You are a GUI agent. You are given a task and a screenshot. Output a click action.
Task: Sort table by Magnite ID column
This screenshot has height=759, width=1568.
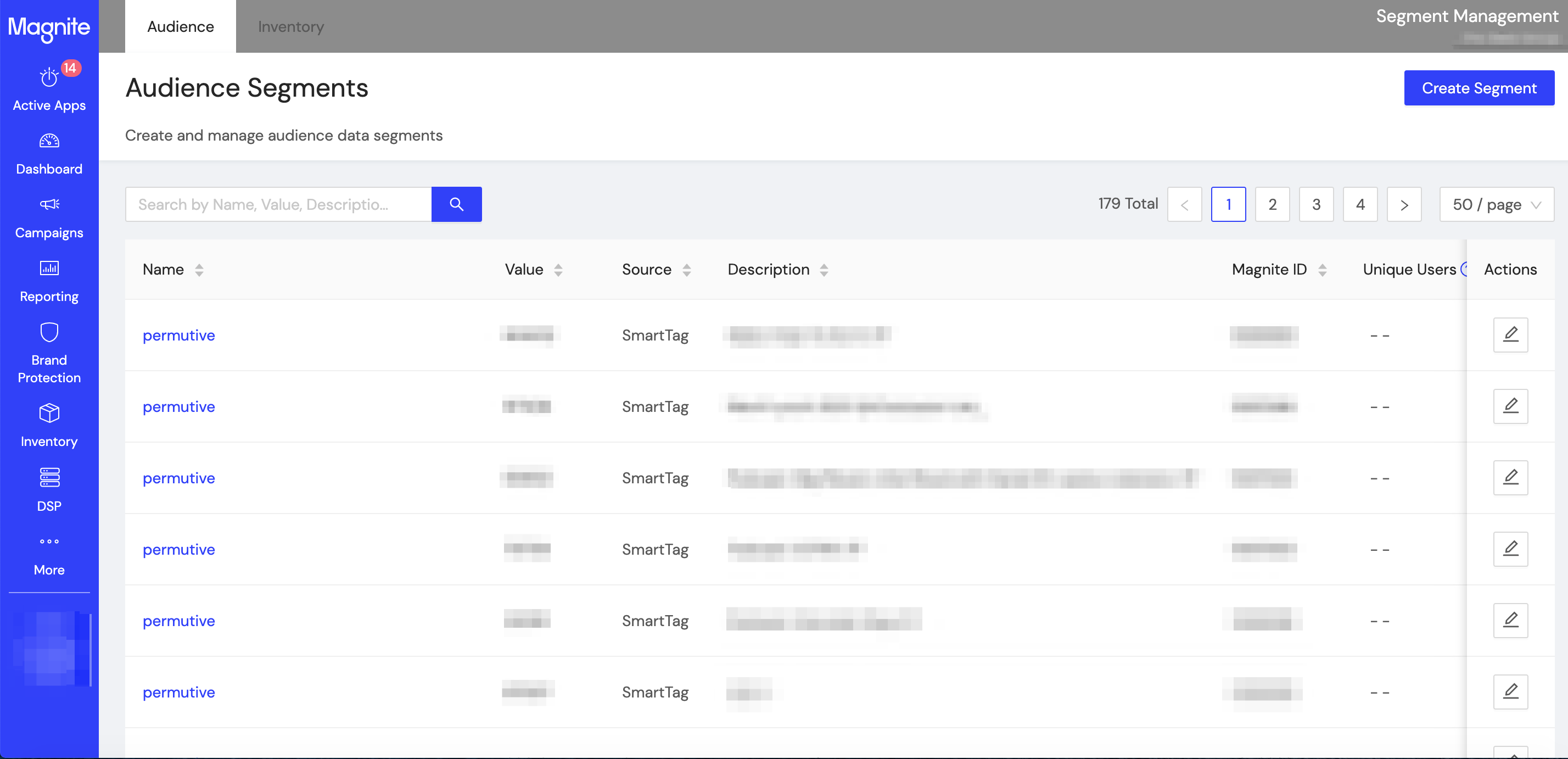(x=1322, y=270)
